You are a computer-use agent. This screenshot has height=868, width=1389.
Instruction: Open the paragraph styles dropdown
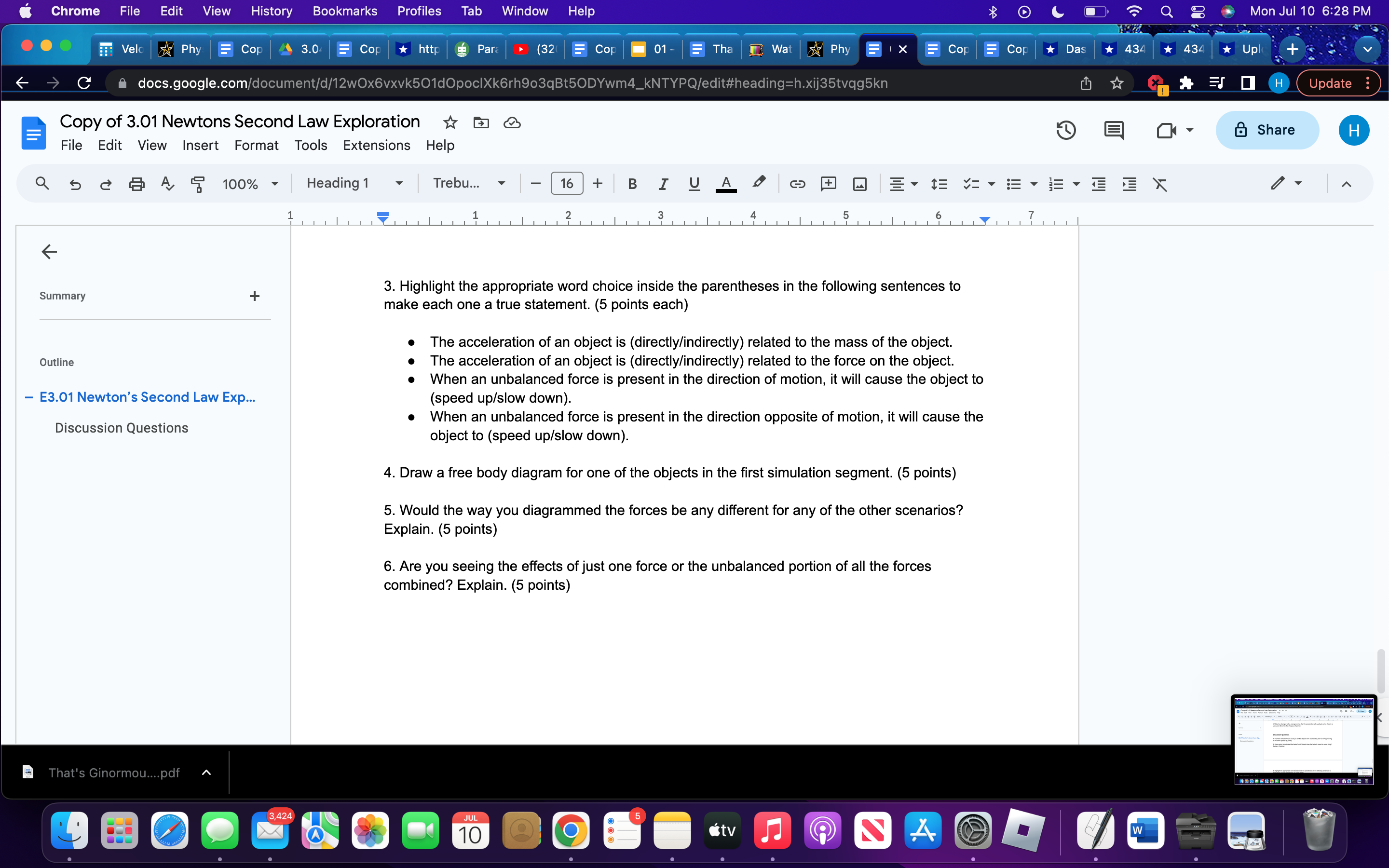point(354,183)
